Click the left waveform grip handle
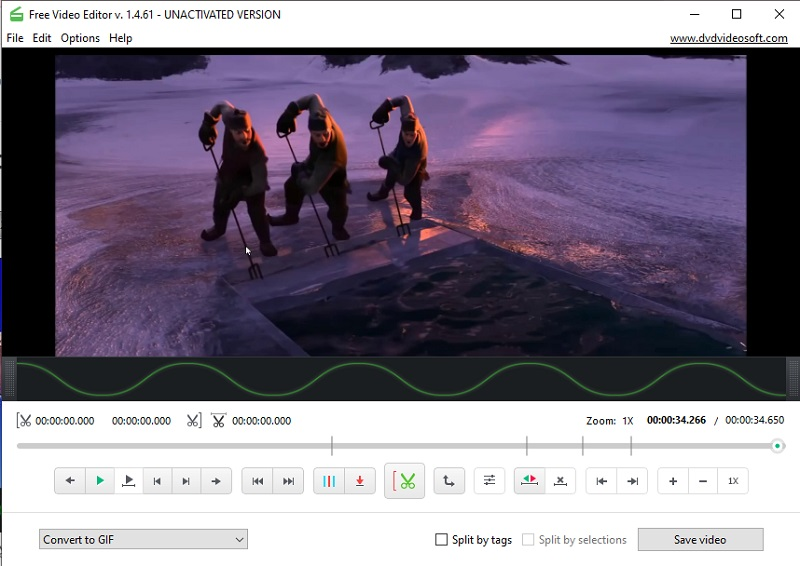This screenshot has height=566, width=800. point(9,379)
